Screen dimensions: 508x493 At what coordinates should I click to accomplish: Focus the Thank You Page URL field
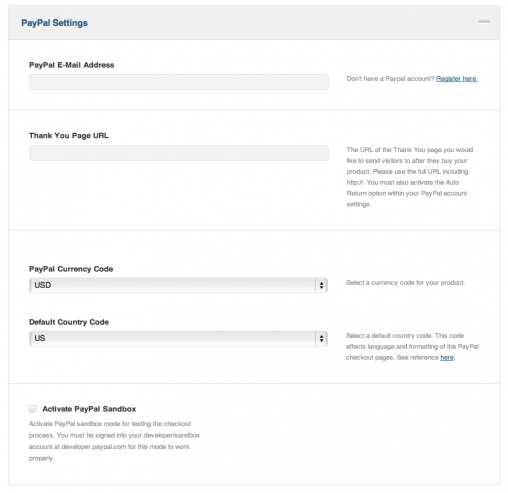tap(179, 153)
